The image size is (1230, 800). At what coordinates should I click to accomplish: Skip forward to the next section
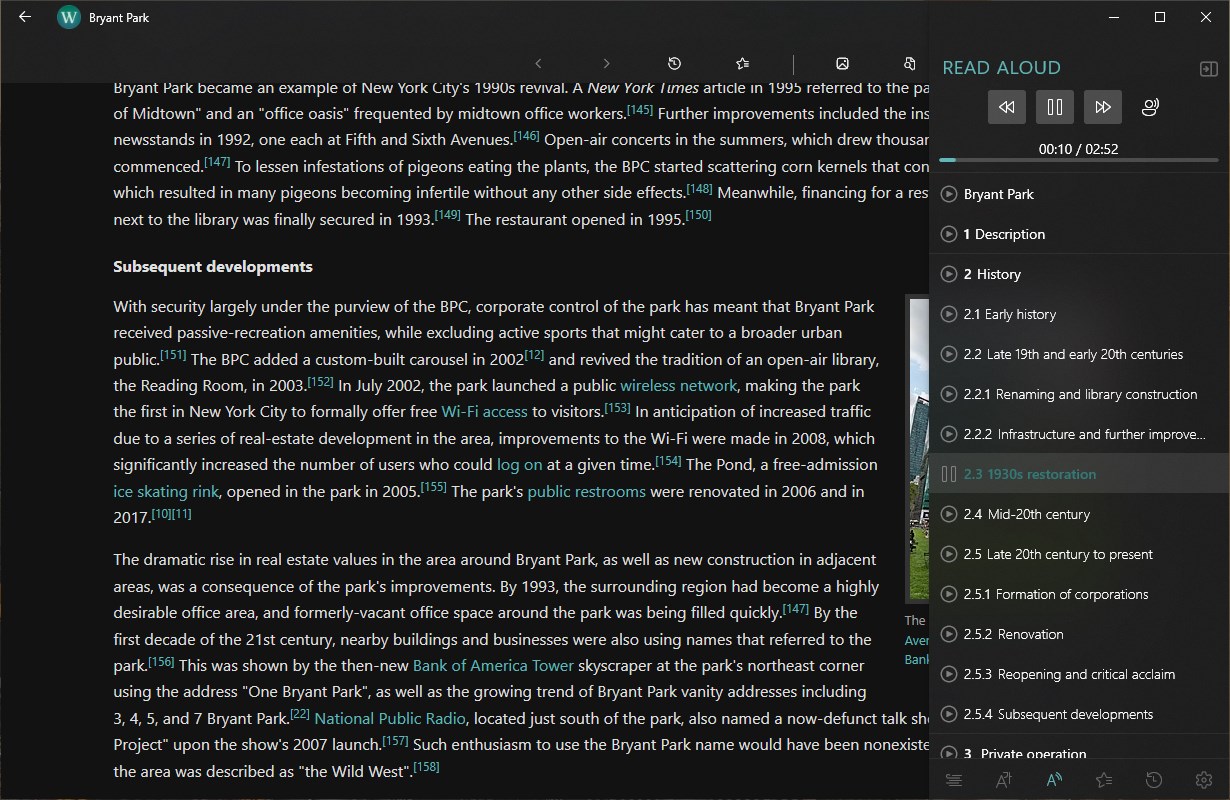pos(1103,107)
